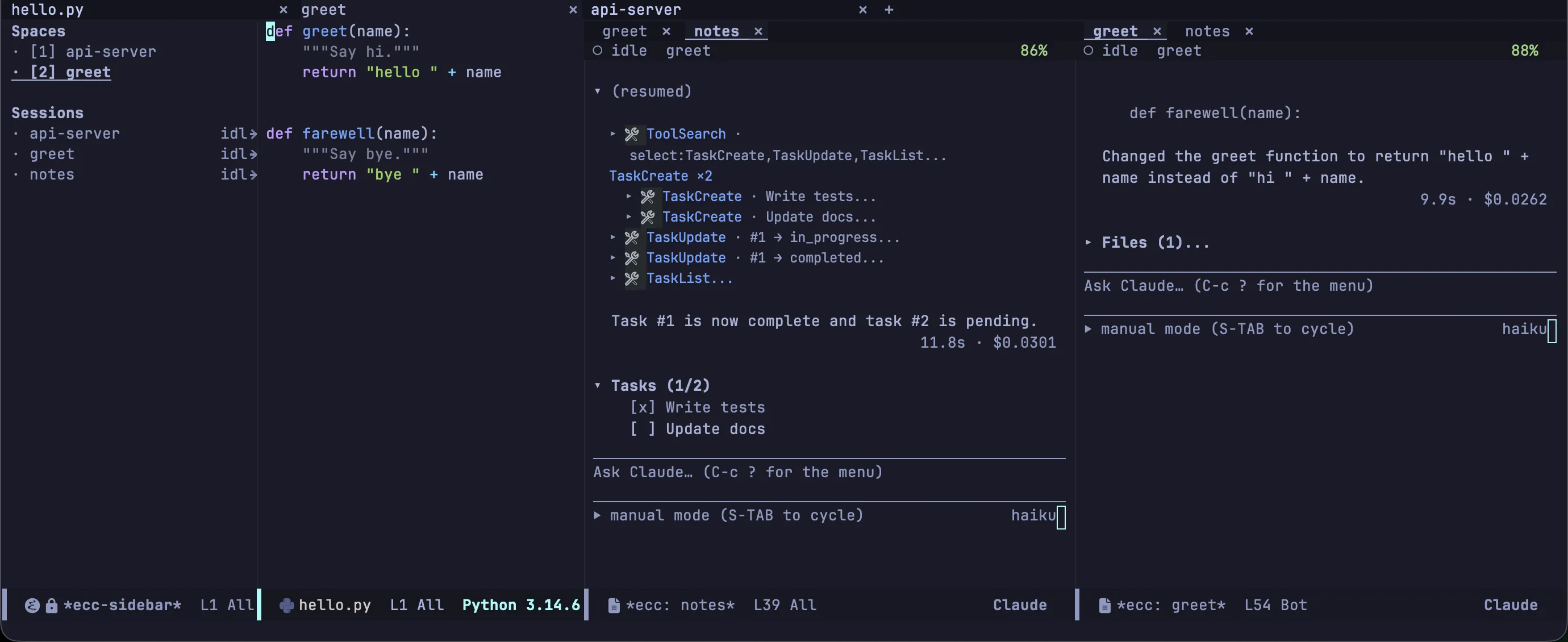Image resolution: width=1568 pixels, height=642 pixels.
Task: Open the greet session in Sessions list
Action: tap(52, 155)
